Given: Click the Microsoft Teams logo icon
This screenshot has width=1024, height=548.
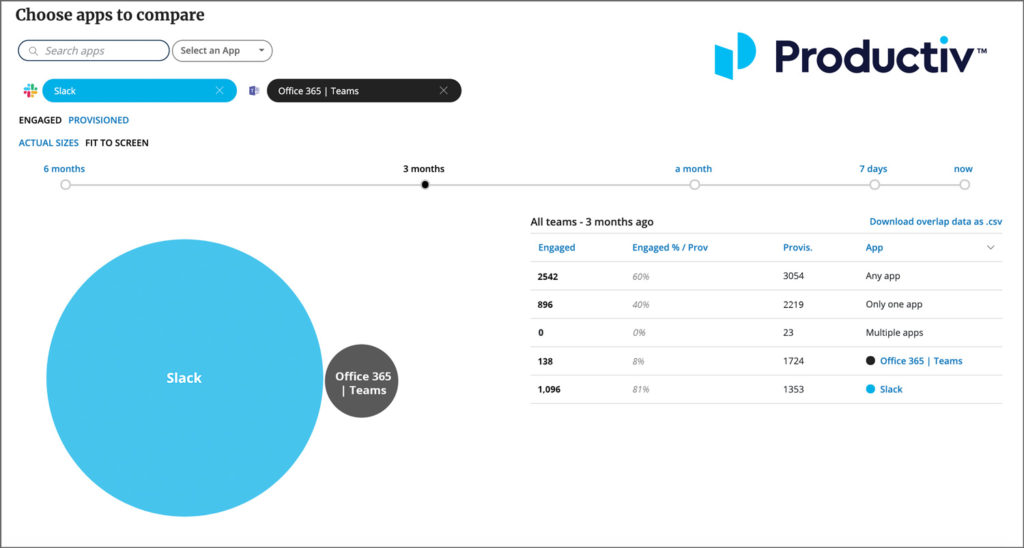Looking at the screenshot, I should click(x=254, y=91).
